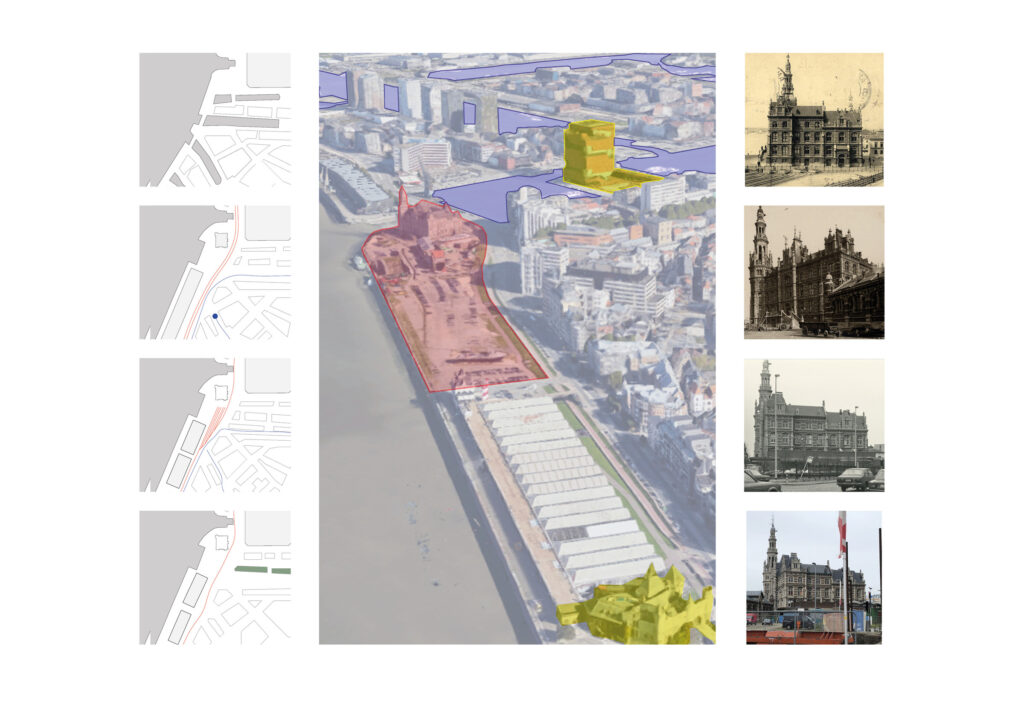Viewport: 1024px width, 724px height.
Task: Open the black-and-white photo with parked cars
Action: point(814,425)
